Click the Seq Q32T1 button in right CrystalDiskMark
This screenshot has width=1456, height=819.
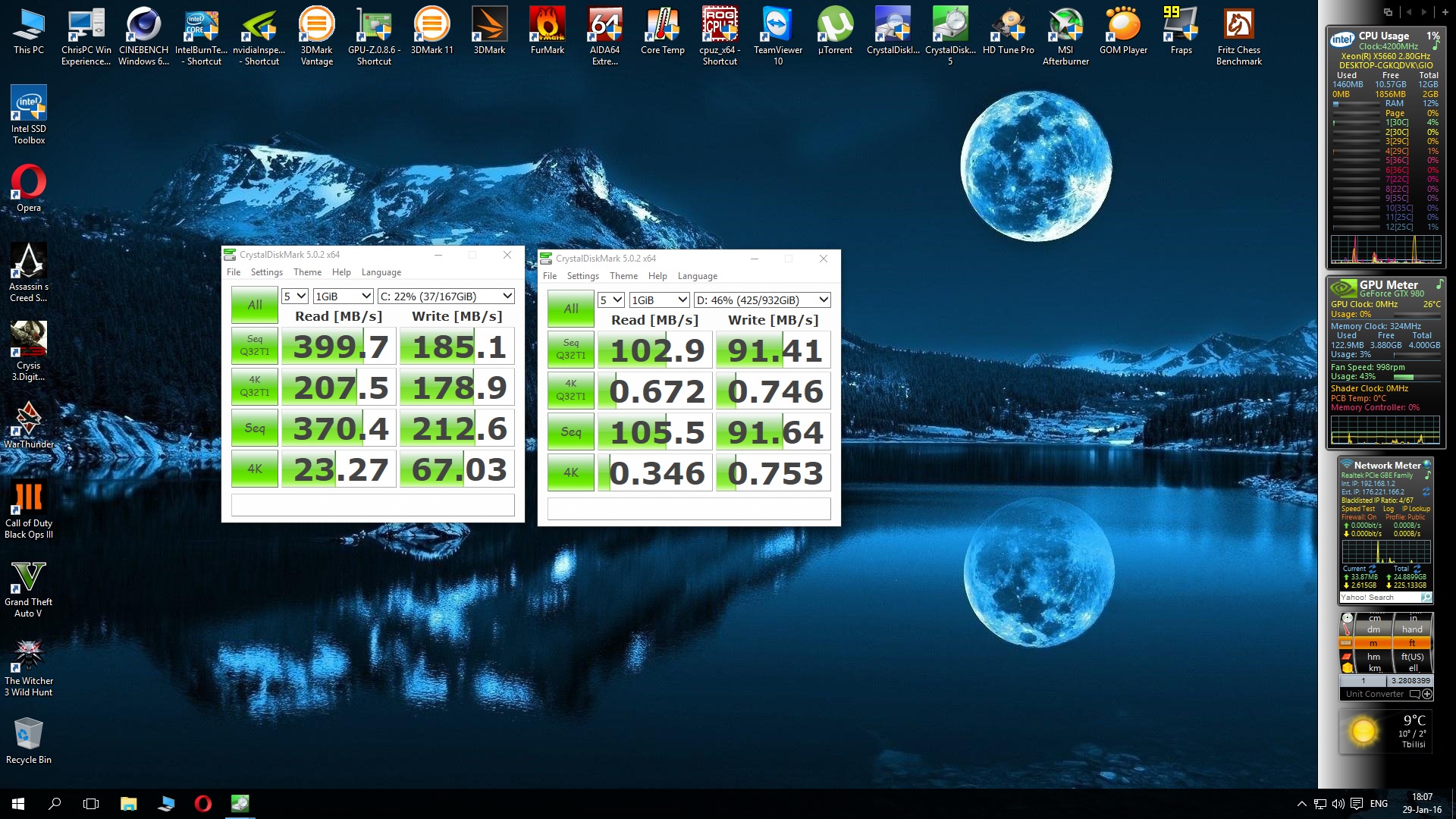(571, 350)
